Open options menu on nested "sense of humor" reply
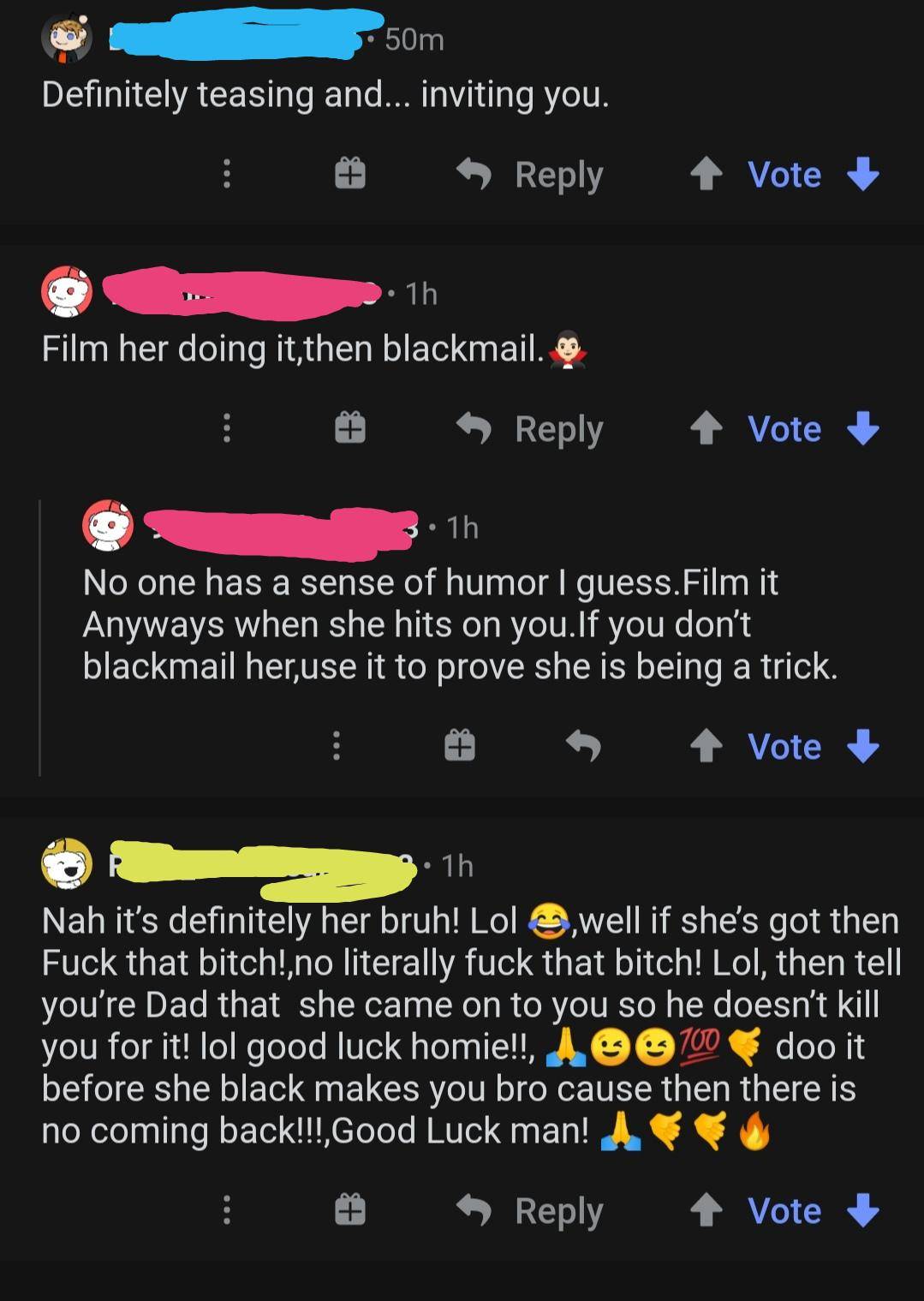 pyautogui.click(x=336, y=746)
